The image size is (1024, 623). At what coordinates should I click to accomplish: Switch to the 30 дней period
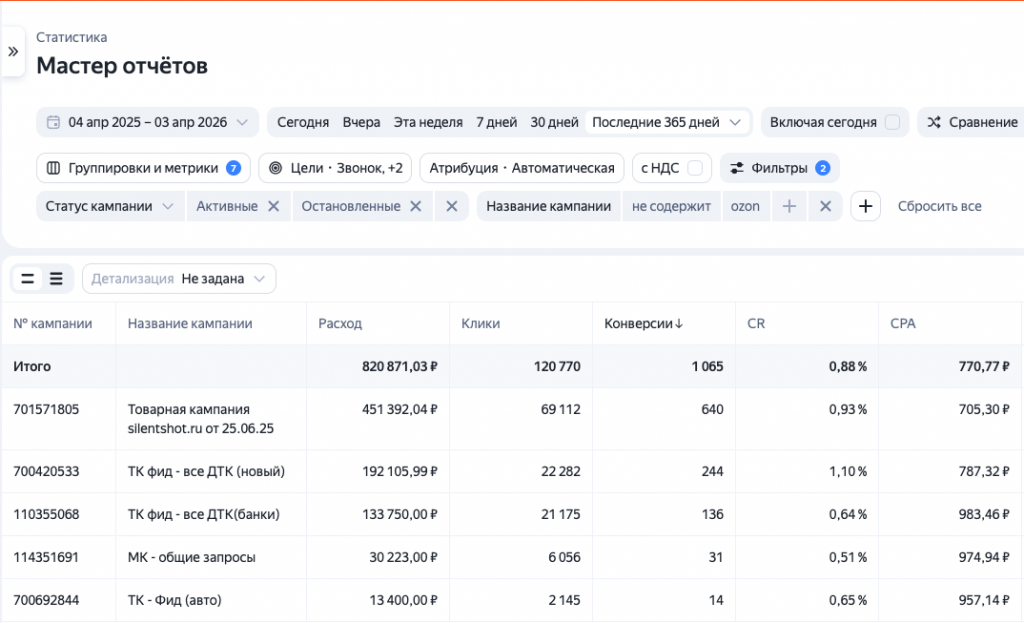point(555,121)
